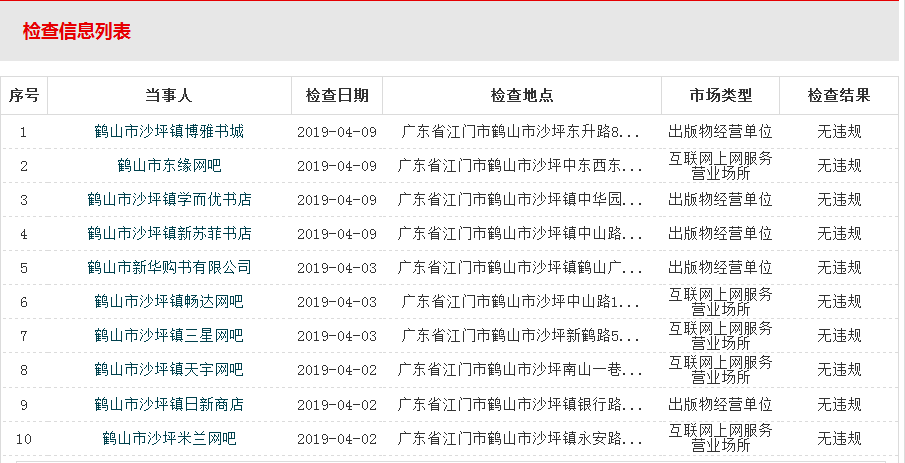Click the 检查结果 column header
This screenshot has width=905, height=463.
click(839, 96)
